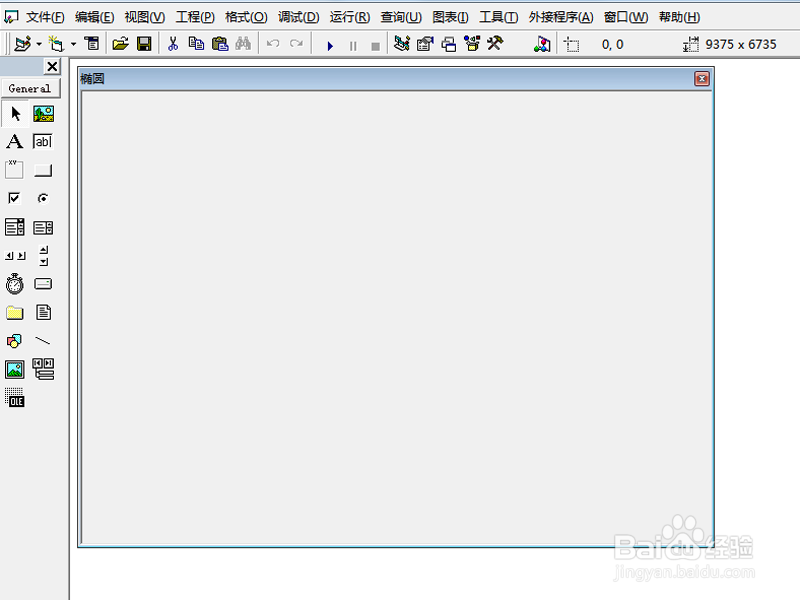Open the 调试(D) menu
Viewport: 800px width, 600px height.
click(x=298, y=17)
